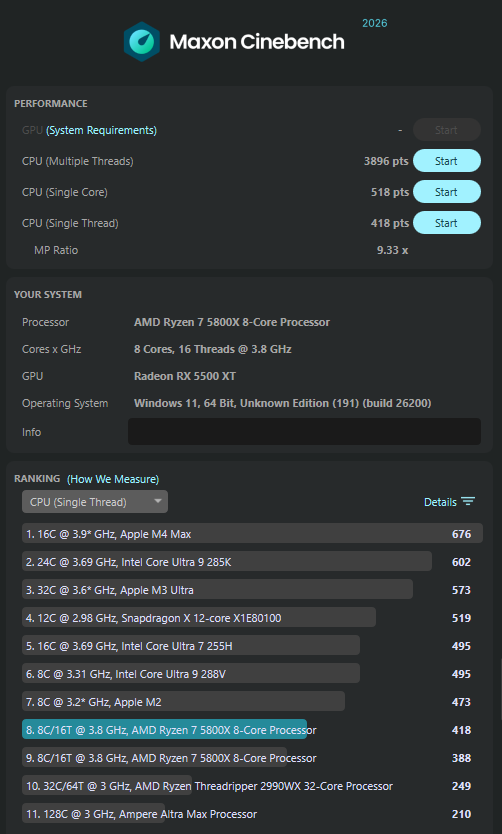Choose the Apple M3 Ultra ranking entry

252,590
